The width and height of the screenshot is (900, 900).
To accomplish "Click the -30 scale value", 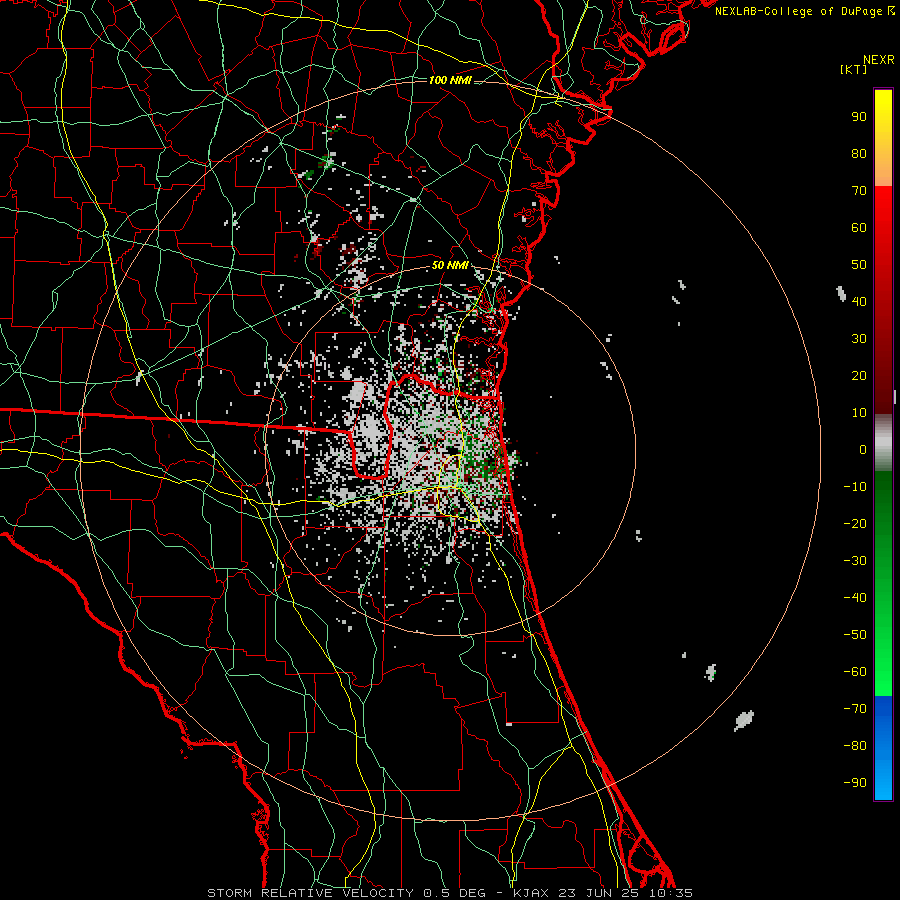I will (x=855, y=561).
